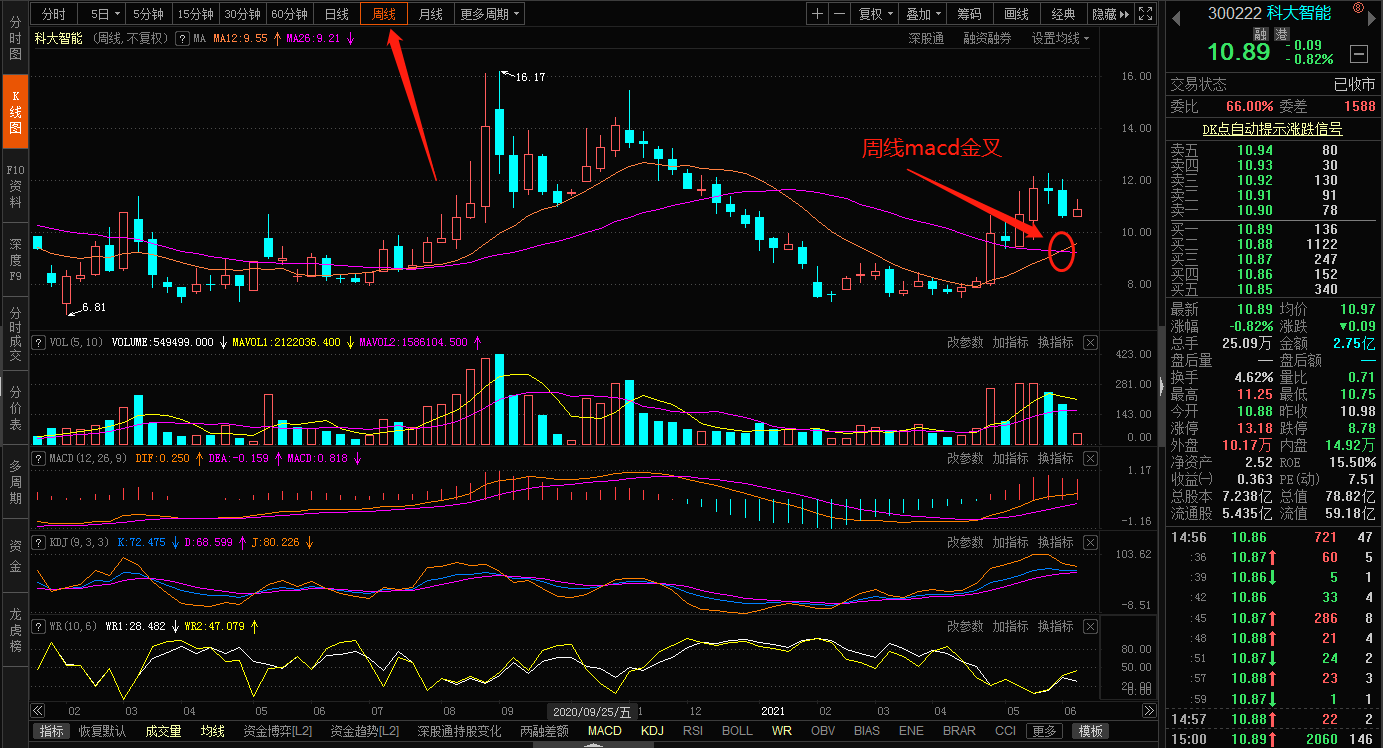1383x748 pixels.
Task: Switch to 分时 chart tab
Action: click(54, 14)
